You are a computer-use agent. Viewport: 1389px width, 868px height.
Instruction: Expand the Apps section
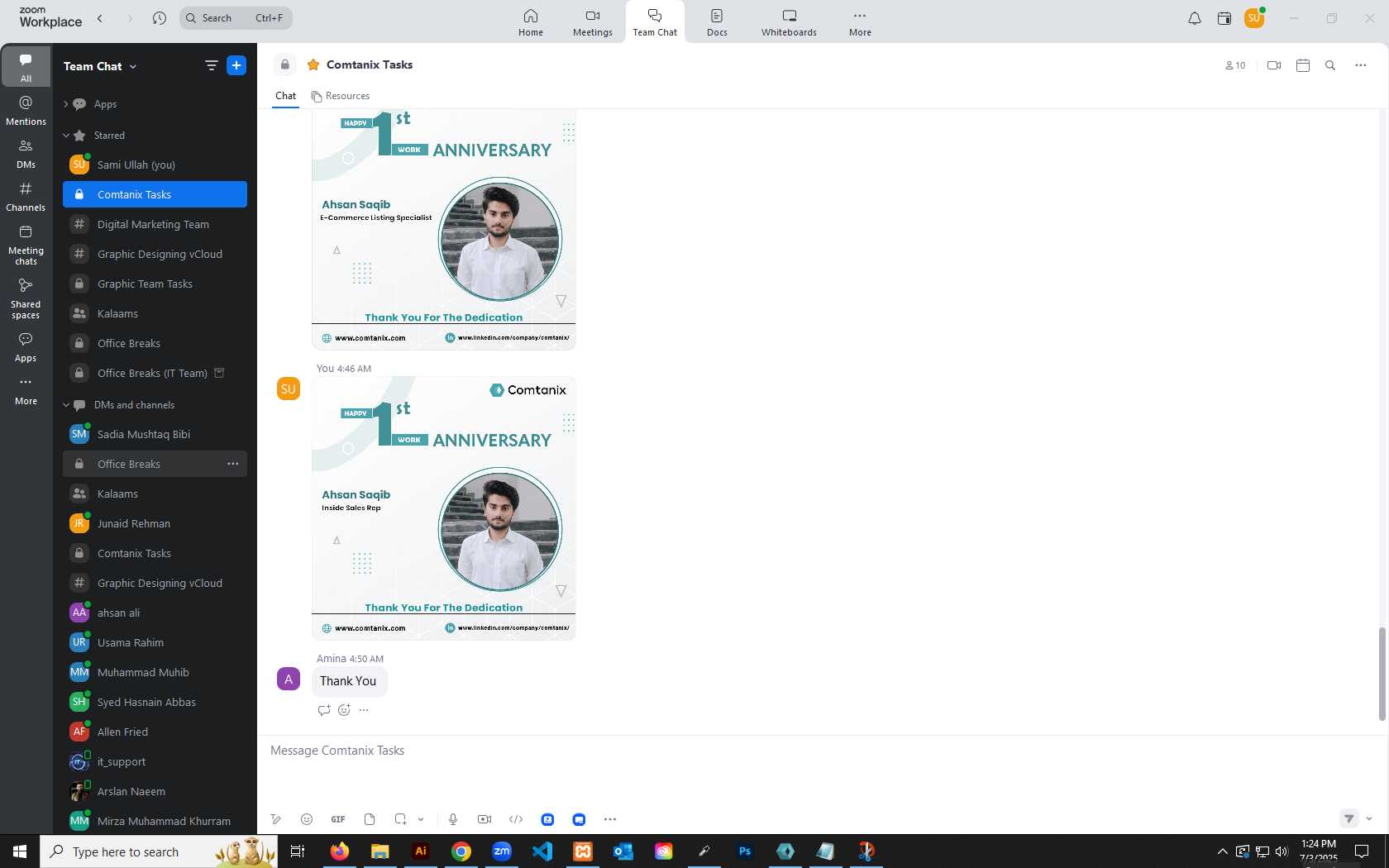(x=65, y=104)
